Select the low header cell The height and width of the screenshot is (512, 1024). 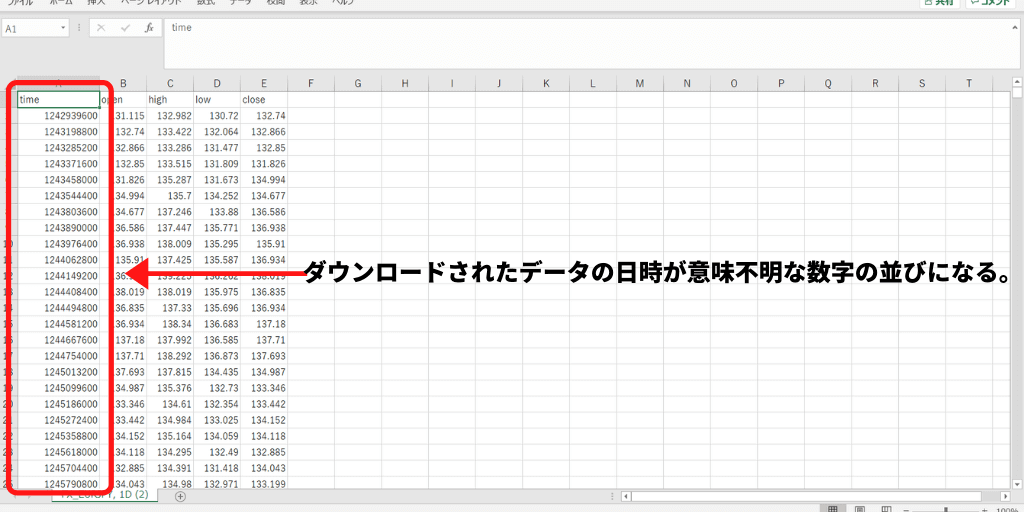(x=217, y=100)
